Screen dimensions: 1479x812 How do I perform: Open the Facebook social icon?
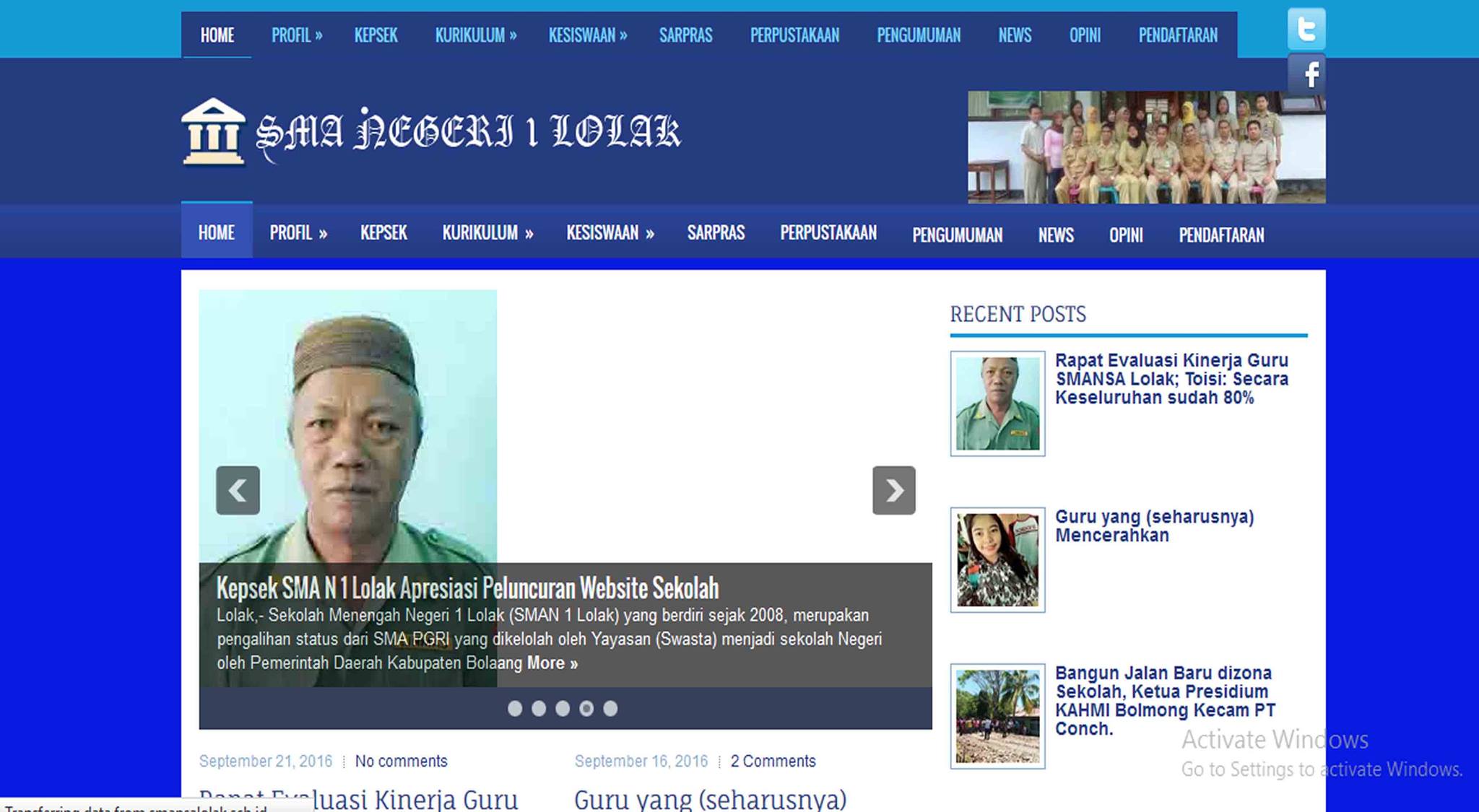(x=1306, y=74)
